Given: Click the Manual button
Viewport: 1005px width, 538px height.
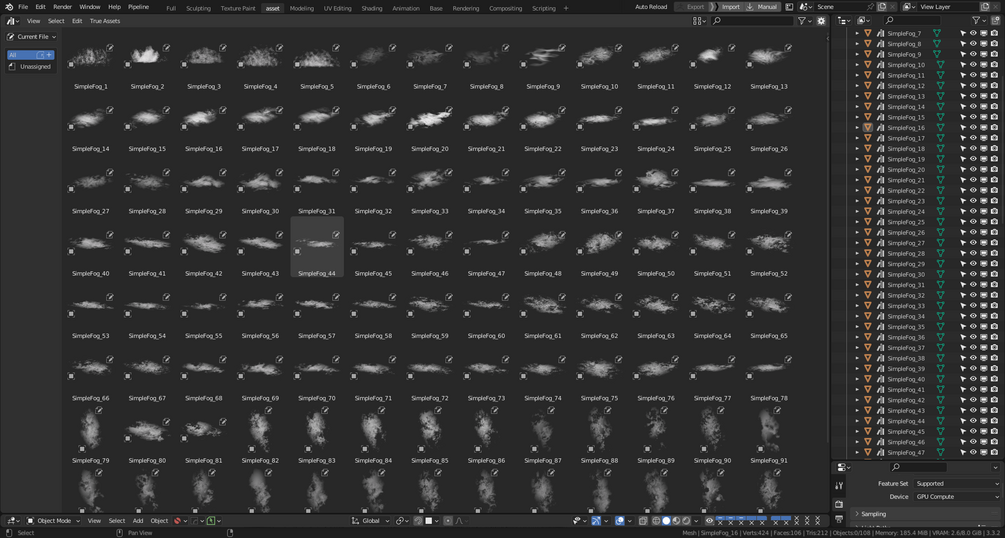Looking at the screenshot, I should (x=761, y=7).
